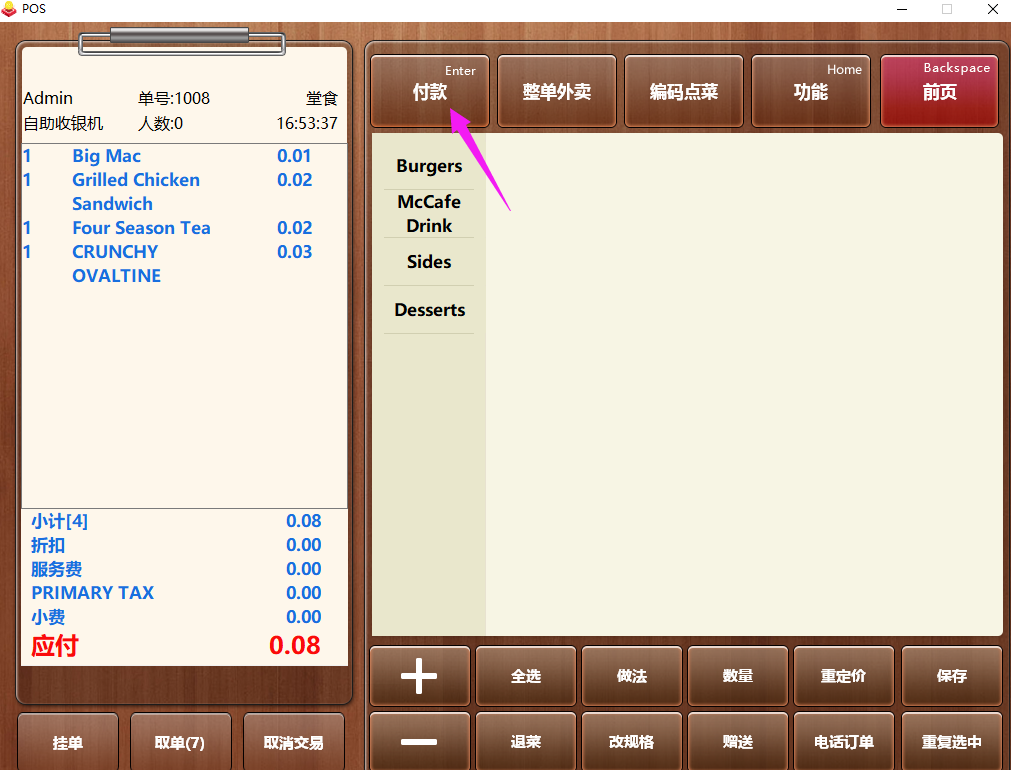Select the Big Mac order line
Viewport: 1011px width, 770px height.
pyautogui.click(x=184, y=156)
